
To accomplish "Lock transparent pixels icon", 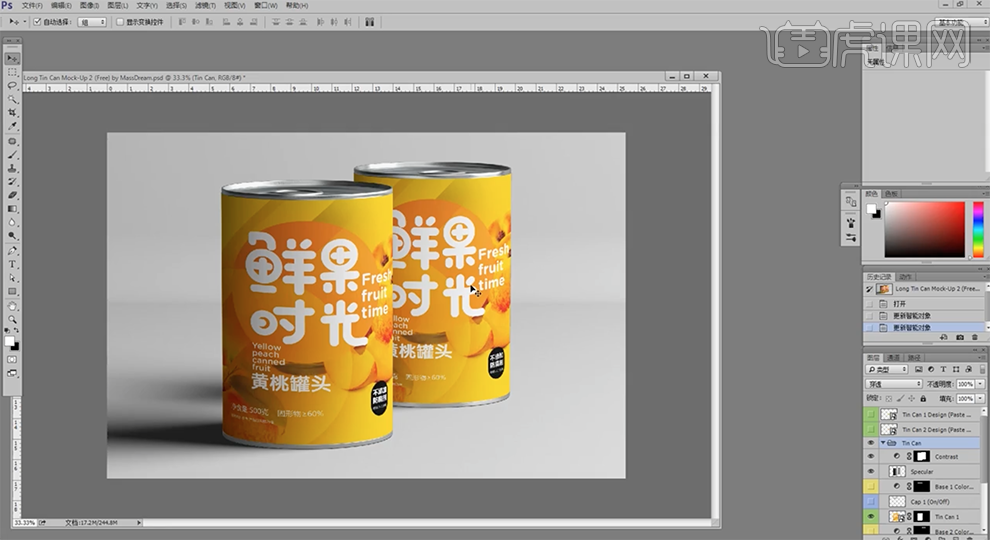I will [889, 399].
